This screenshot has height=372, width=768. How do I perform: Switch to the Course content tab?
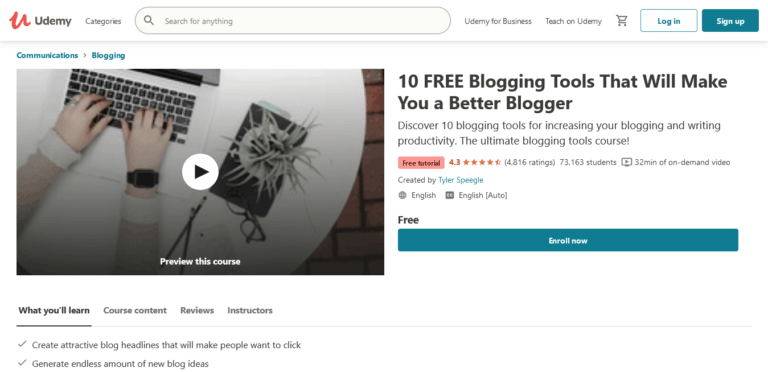(135, 310)
